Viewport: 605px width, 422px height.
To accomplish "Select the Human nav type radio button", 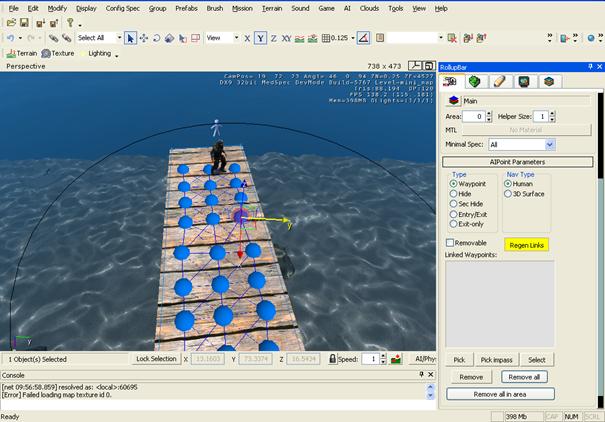I will pyautogui.click(x=508, y=184).
